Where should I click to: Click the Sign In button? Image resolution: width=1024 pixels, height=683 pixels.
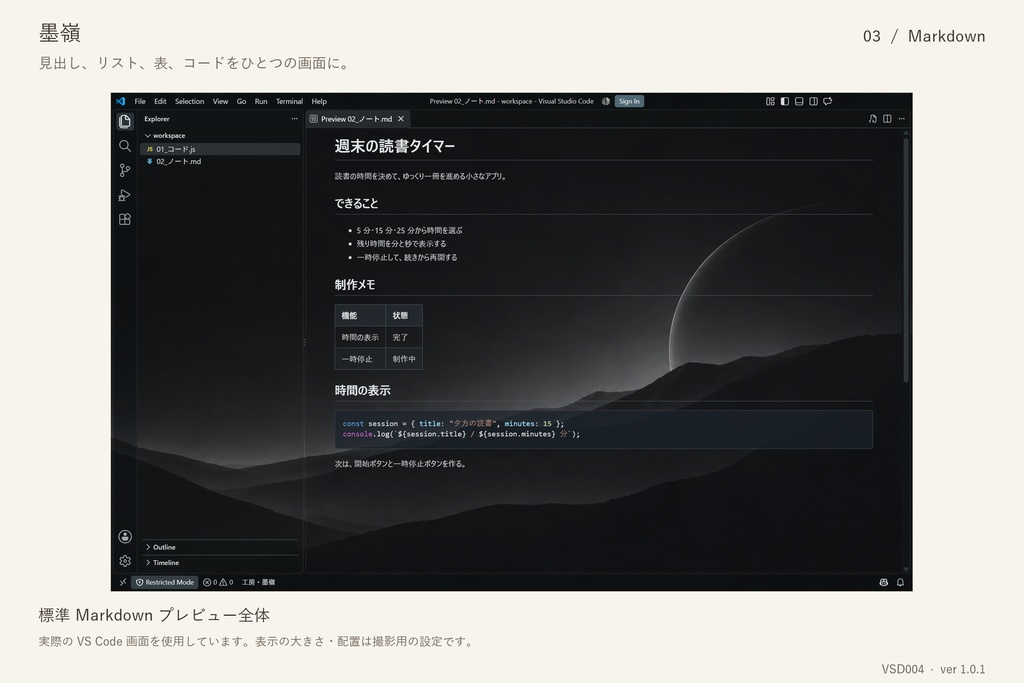(x=629, y=101)
